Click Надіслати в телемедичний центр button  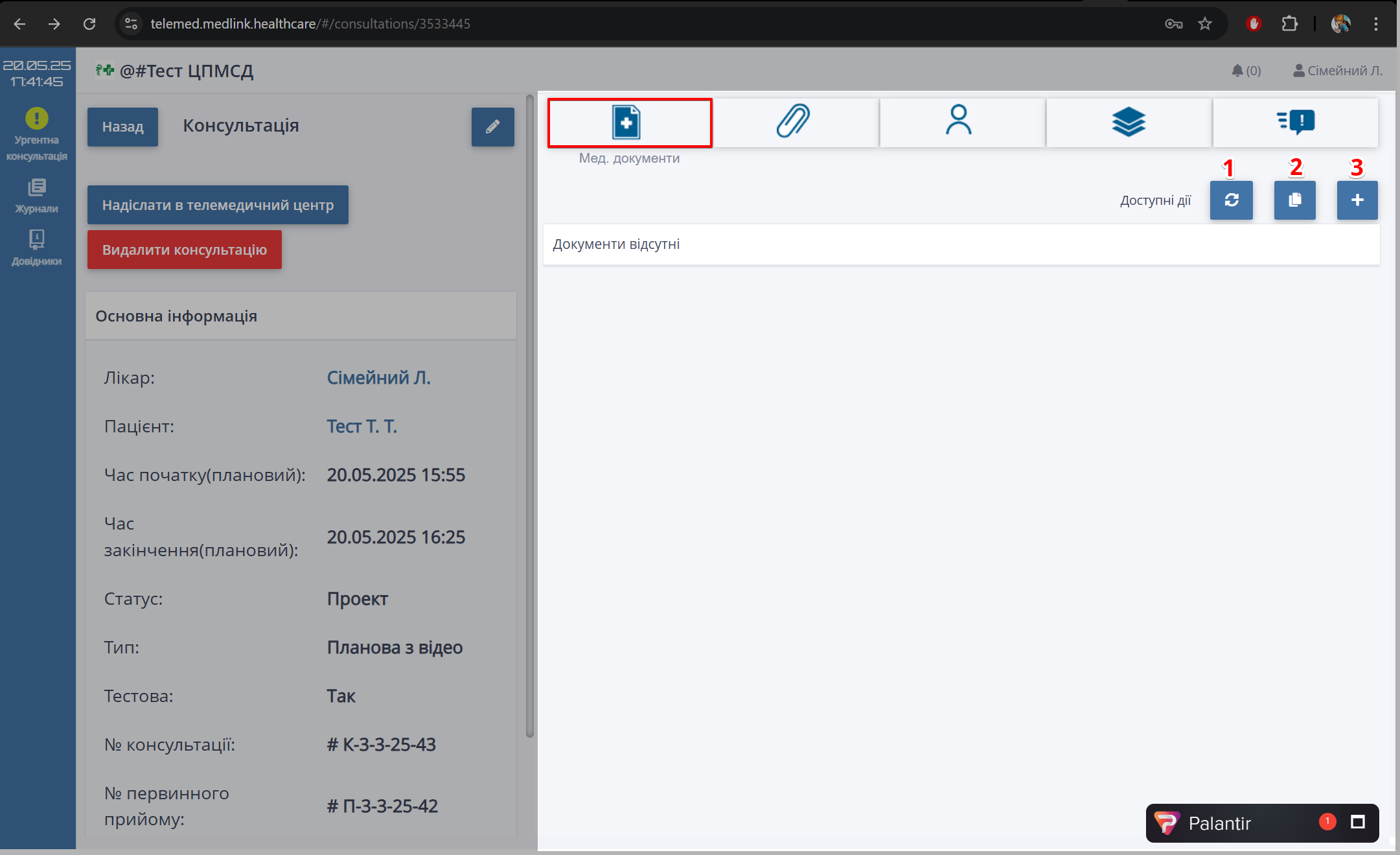click(x=218, y=205)
